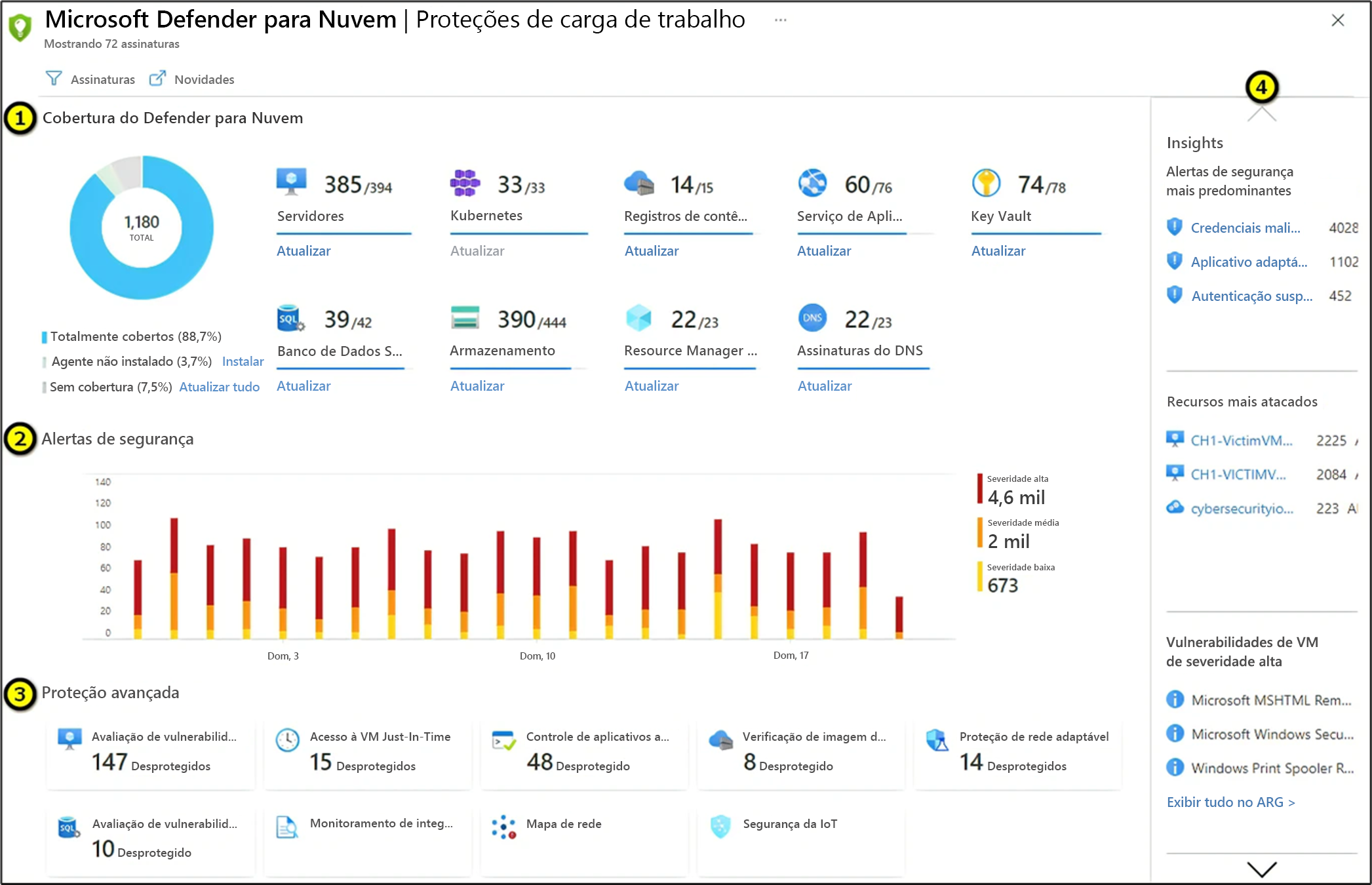Click Atualizar under Registros de contêiner
This screenshot has width=1372, height=885.
[x=652, y=251]
